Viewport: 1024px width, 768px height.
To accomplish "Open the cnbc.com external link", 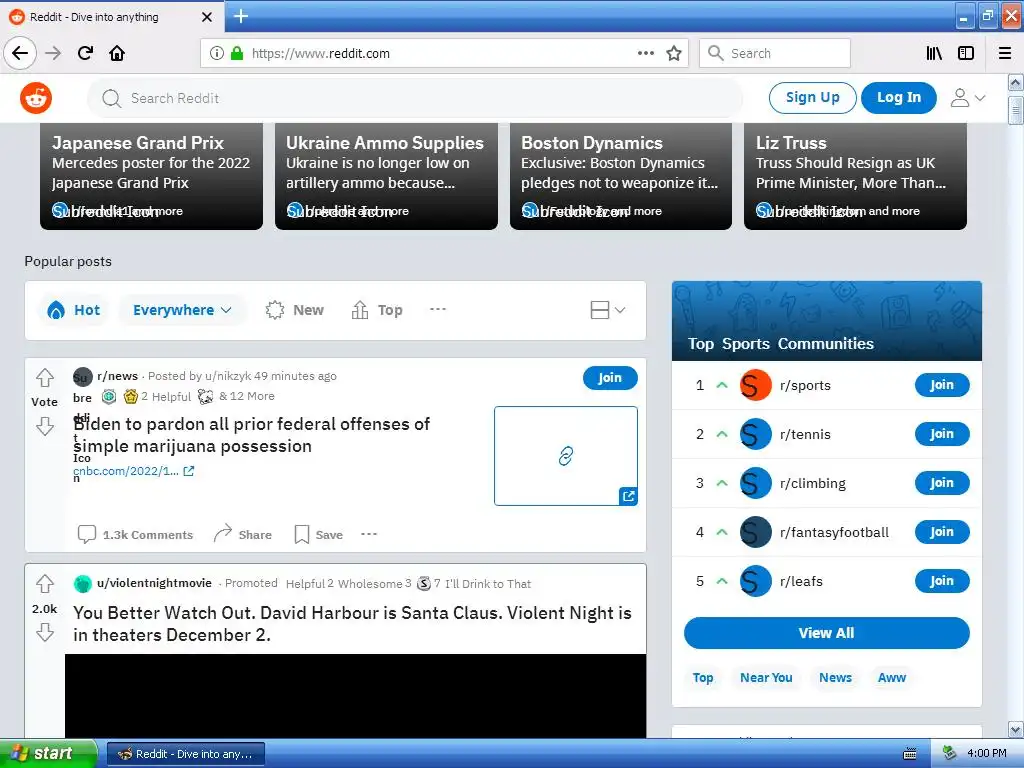I will pyautogui.click(x=133, y=471).
